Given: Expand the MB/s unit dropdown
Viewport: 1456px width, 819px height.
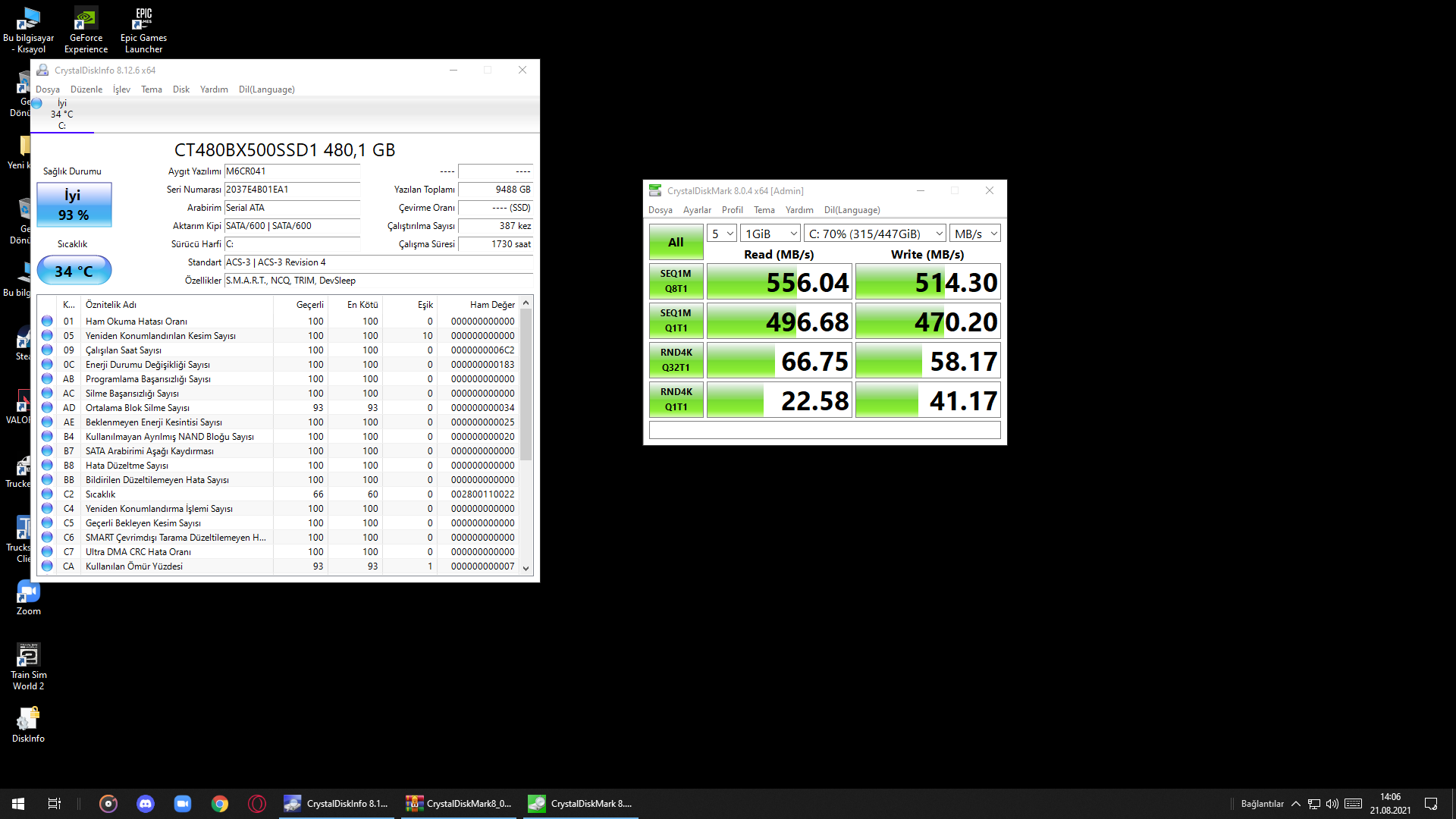Looking at the screenshot, I should coord(975,234).
